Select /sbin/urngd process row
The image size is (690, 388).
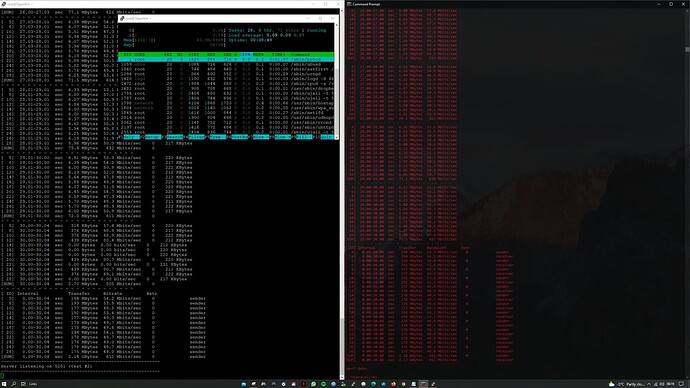click(x=226, y=74)
